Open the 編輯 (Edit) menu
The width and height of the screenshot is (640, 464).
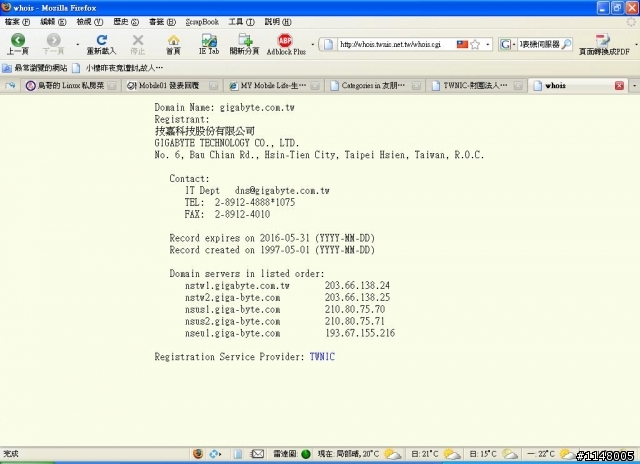click(53, 22)
